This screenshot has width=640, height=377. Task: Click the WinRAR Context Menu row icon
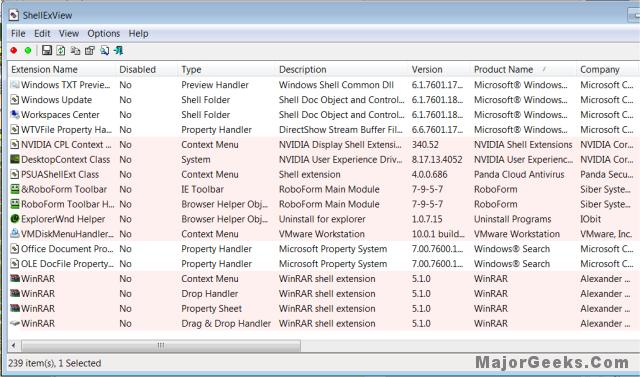point(15,279)
